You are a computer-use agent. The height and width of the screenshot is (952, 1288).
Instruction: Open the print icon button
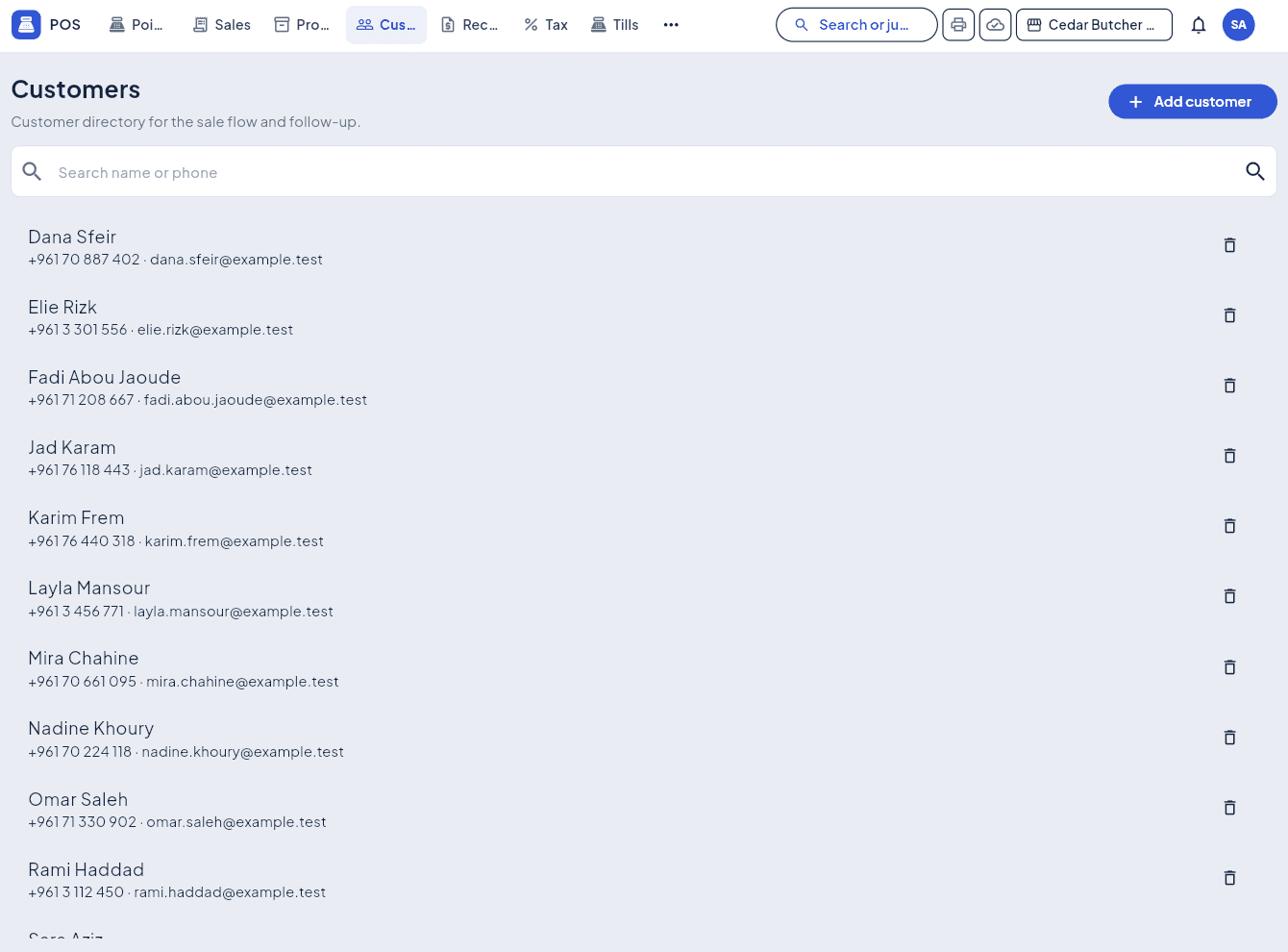[958, 25]
